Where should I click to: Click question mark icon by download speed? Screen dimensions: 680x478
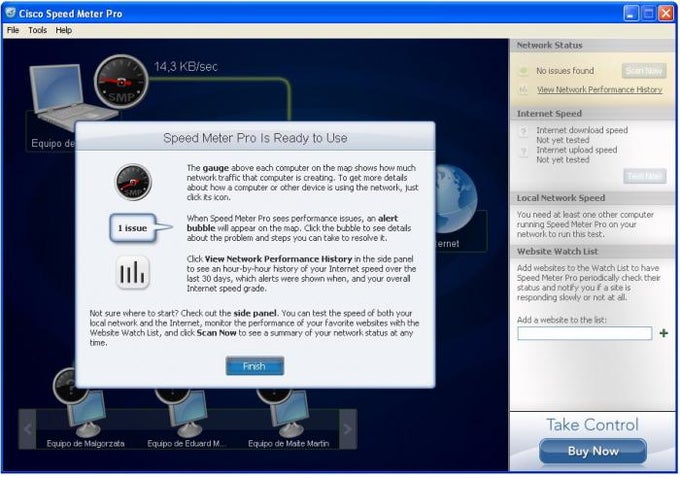[524, 131]
